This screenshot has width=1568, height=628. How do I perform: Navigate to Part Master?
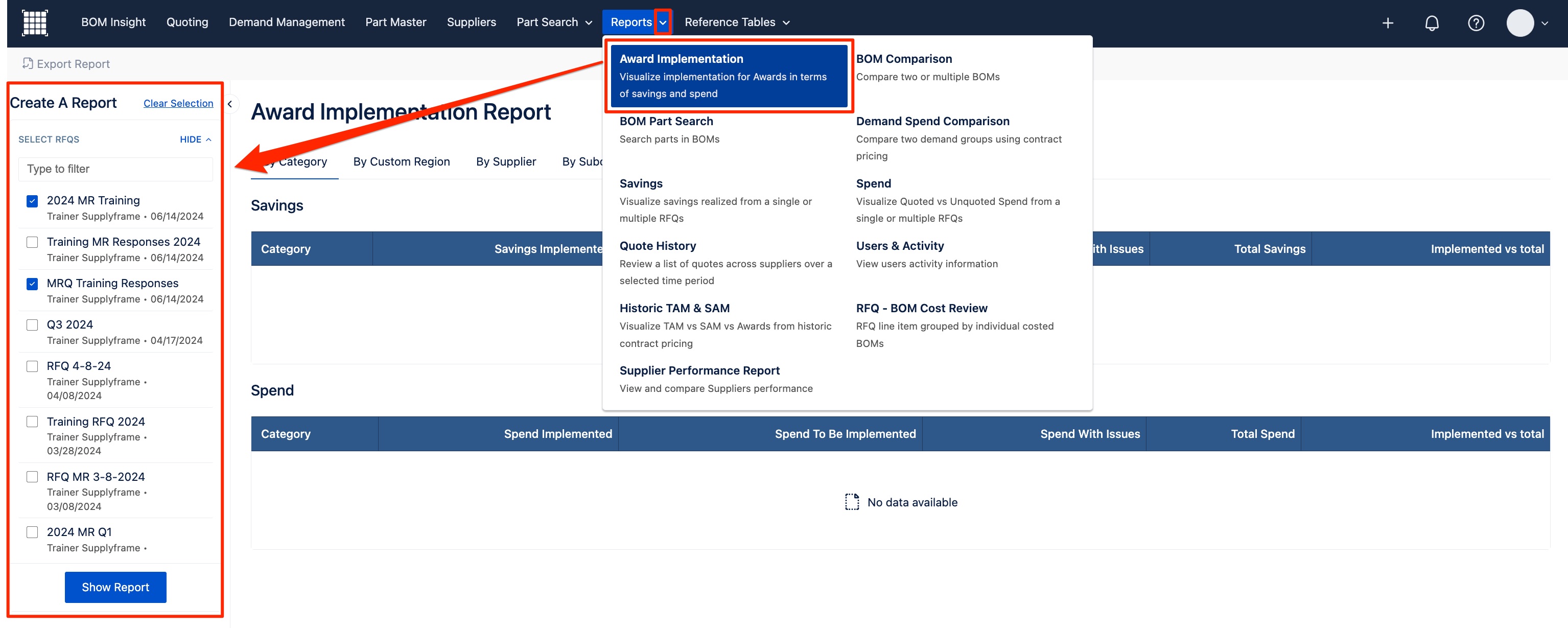pyautogui.click(x=395, y=22)
